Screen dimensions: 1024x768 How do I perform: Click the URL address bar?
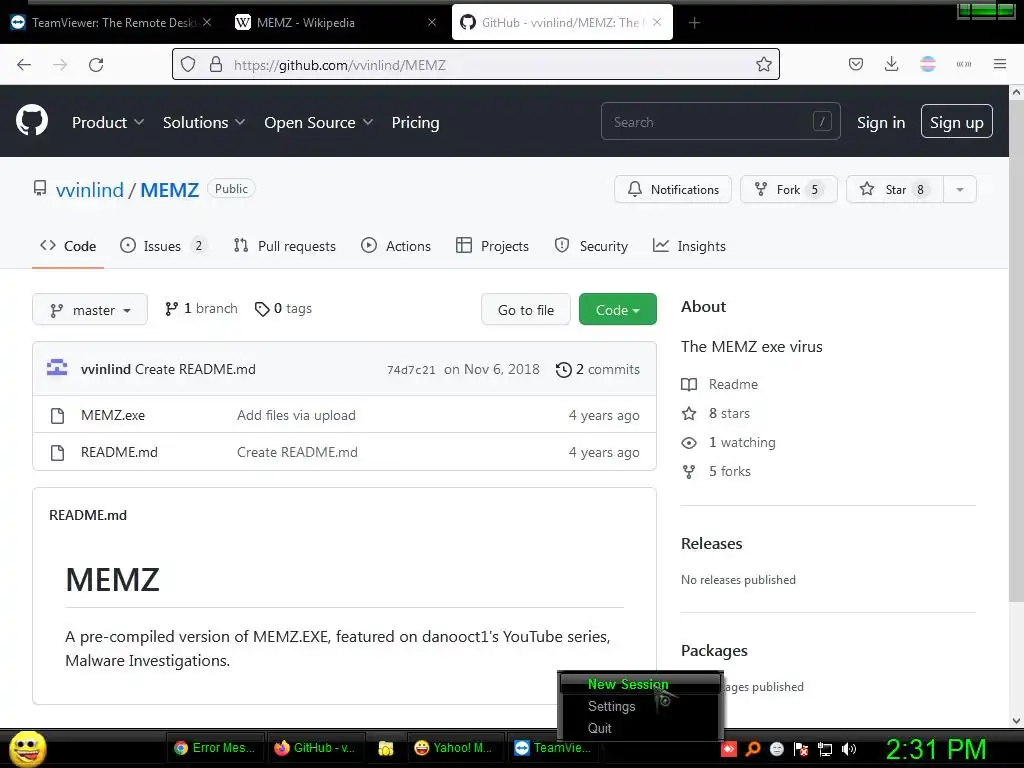tap(475, 65)
